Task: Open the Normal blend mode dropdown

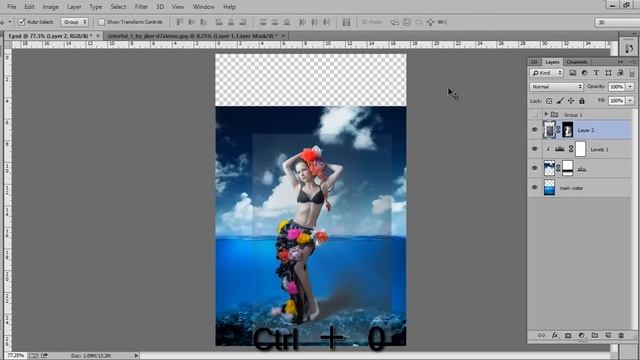Action: tap(556, 87)
